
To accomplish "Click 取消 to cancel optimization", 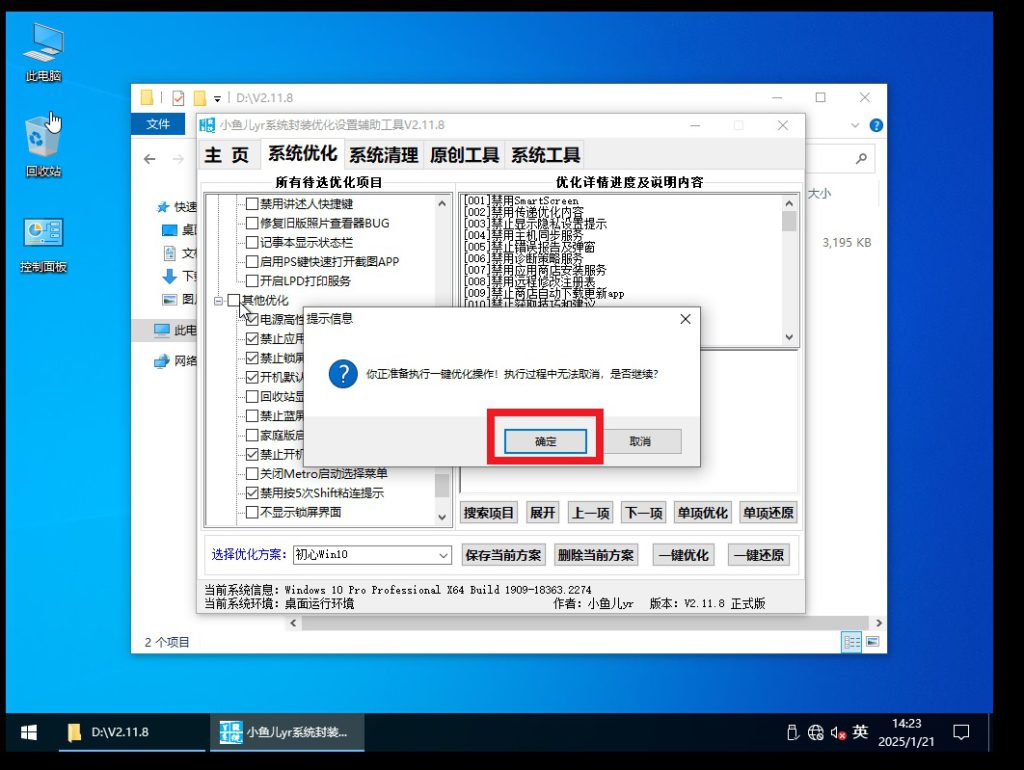I will pyautogui.click(x=640, y=441).
